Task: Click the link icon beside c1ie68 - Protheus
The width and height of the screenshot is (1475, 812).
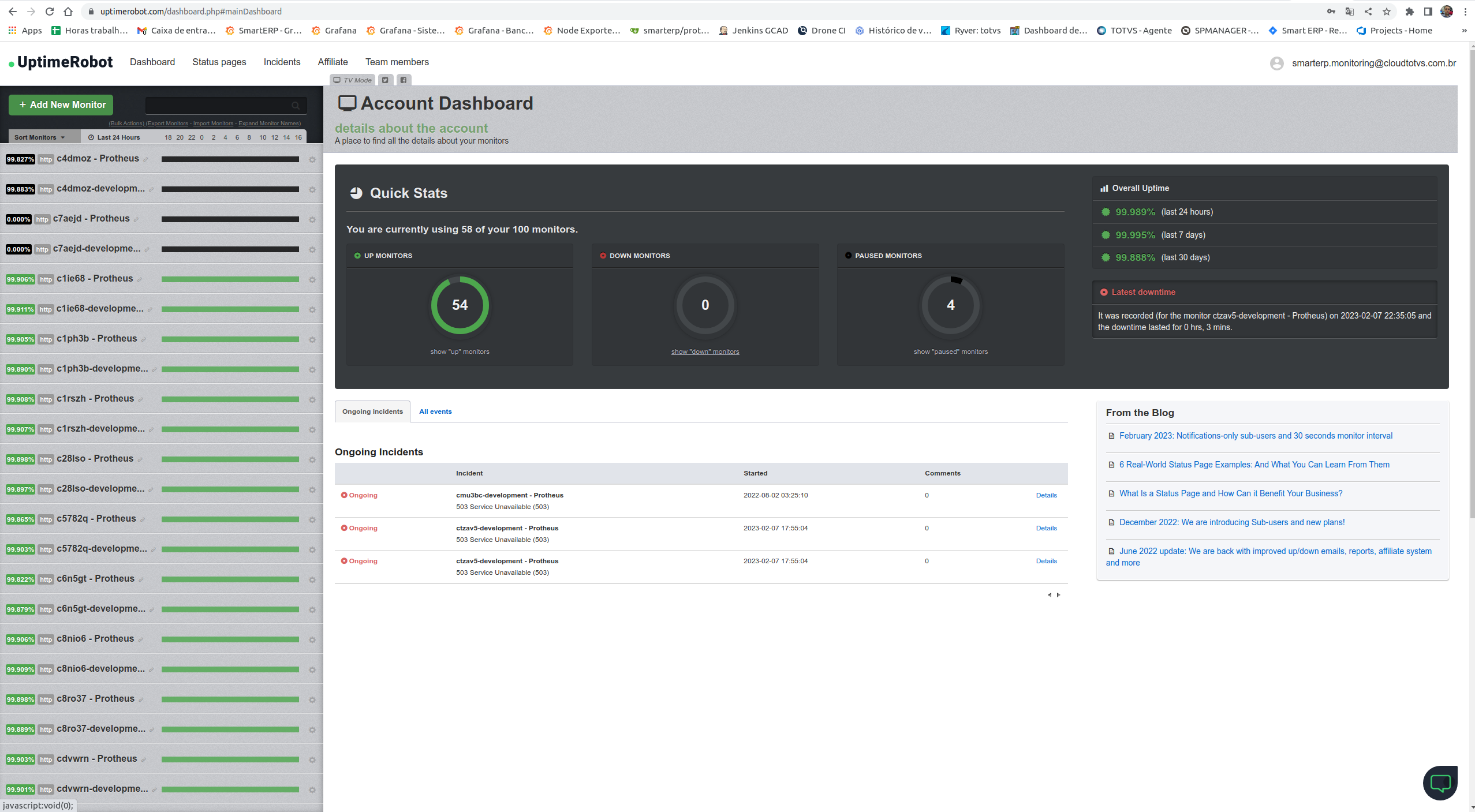Action: point(140,280)
